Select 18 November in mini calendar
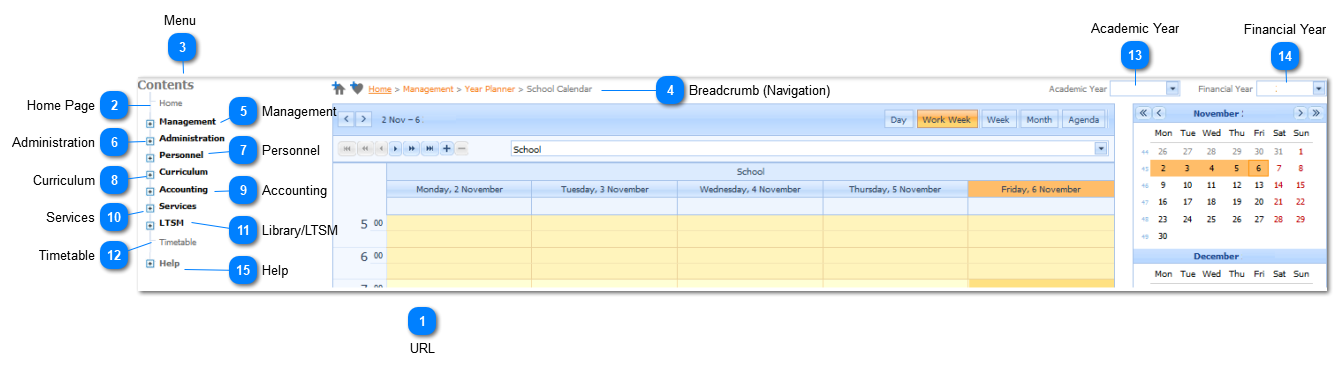The image size is (1342, 372). click(1212, 202)
